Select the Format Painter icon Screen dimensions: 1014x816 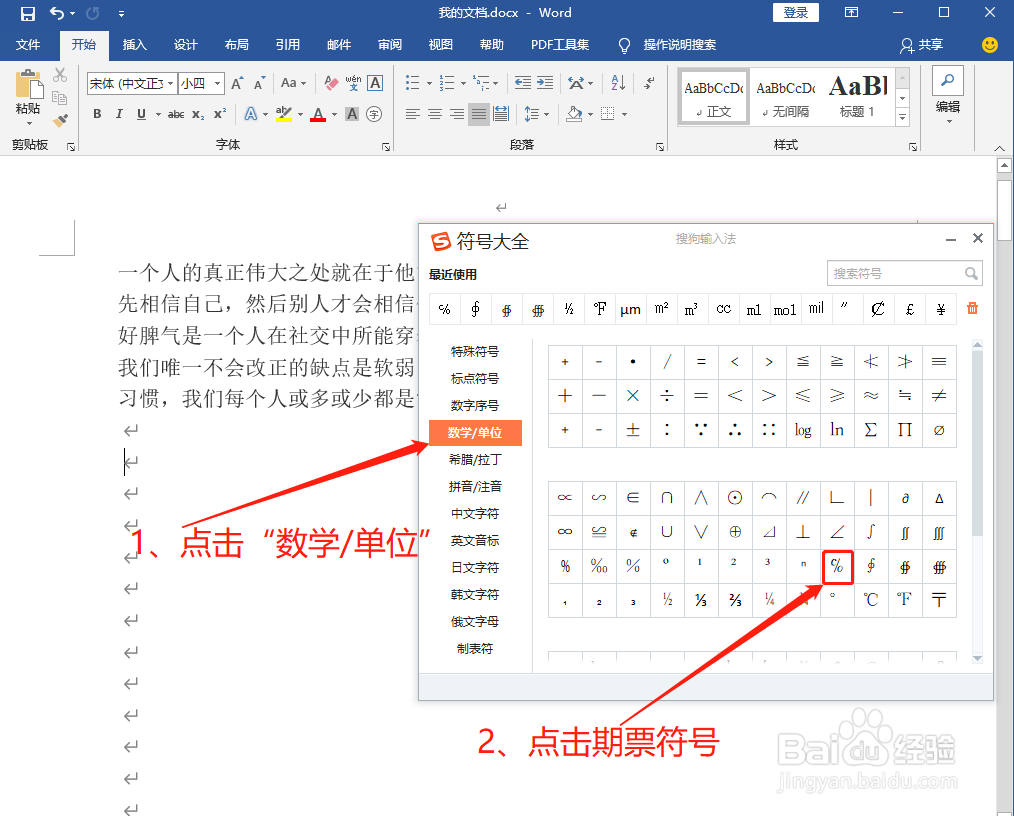(x=60, y=121)
